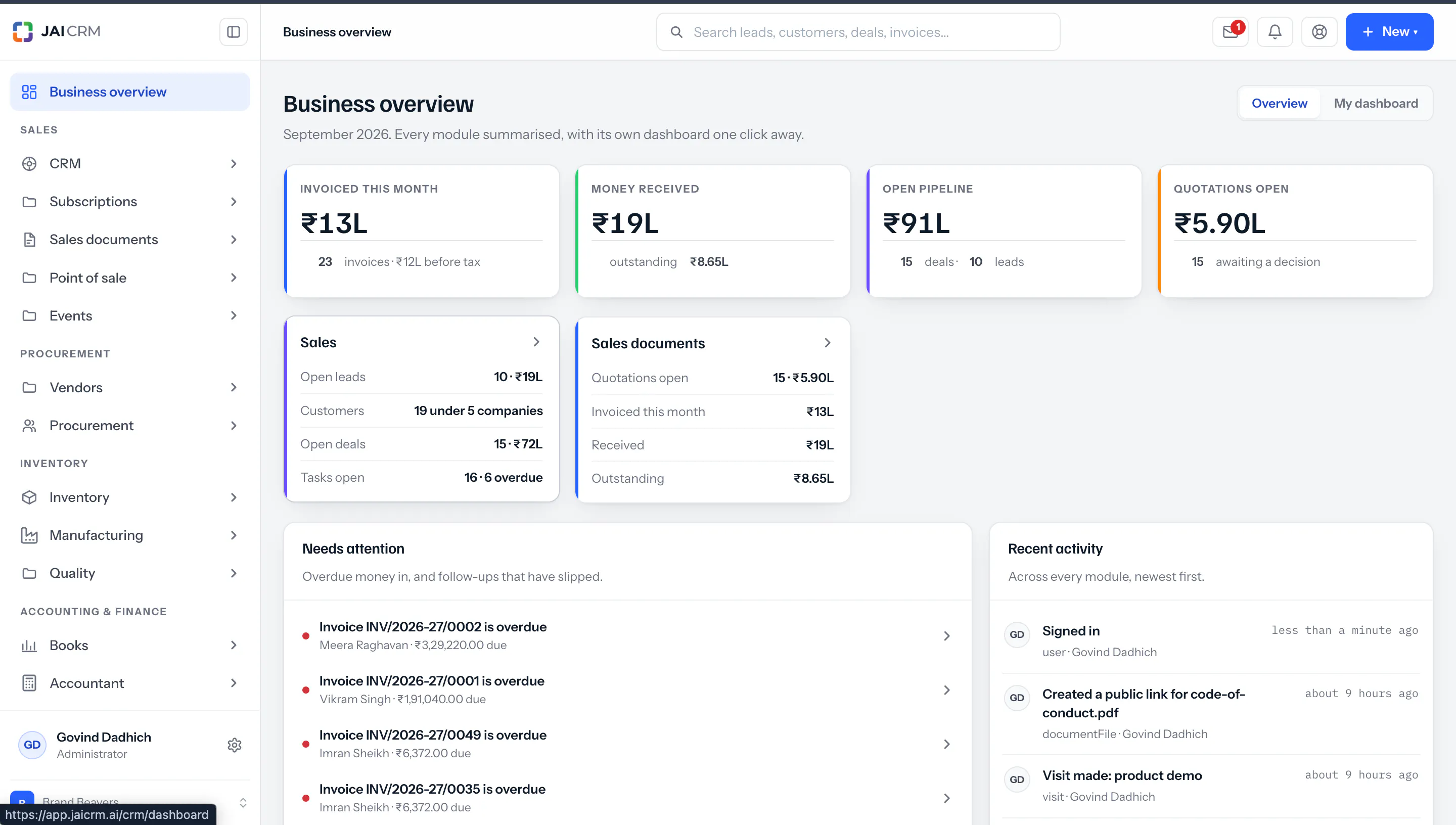
Task: Open overdue invoice INV/2026-27/0049 arrow
Action: tap(947, 744)
